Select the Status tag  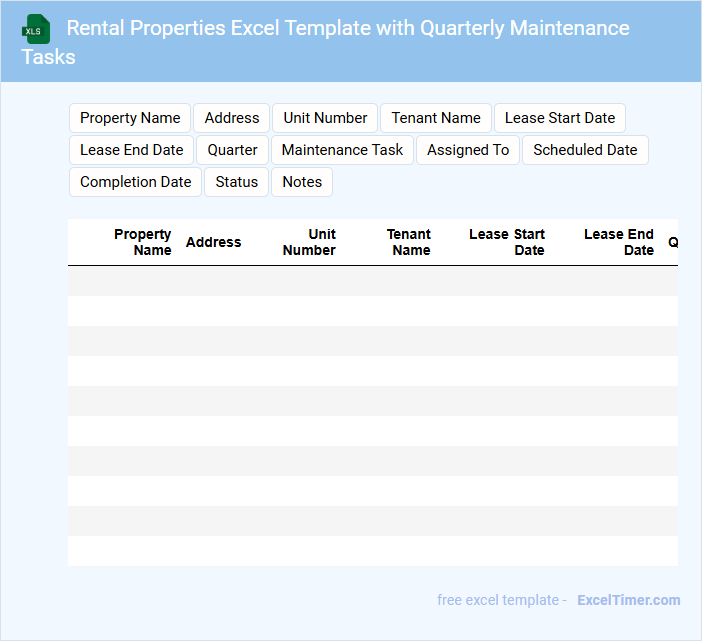[237, 182]
